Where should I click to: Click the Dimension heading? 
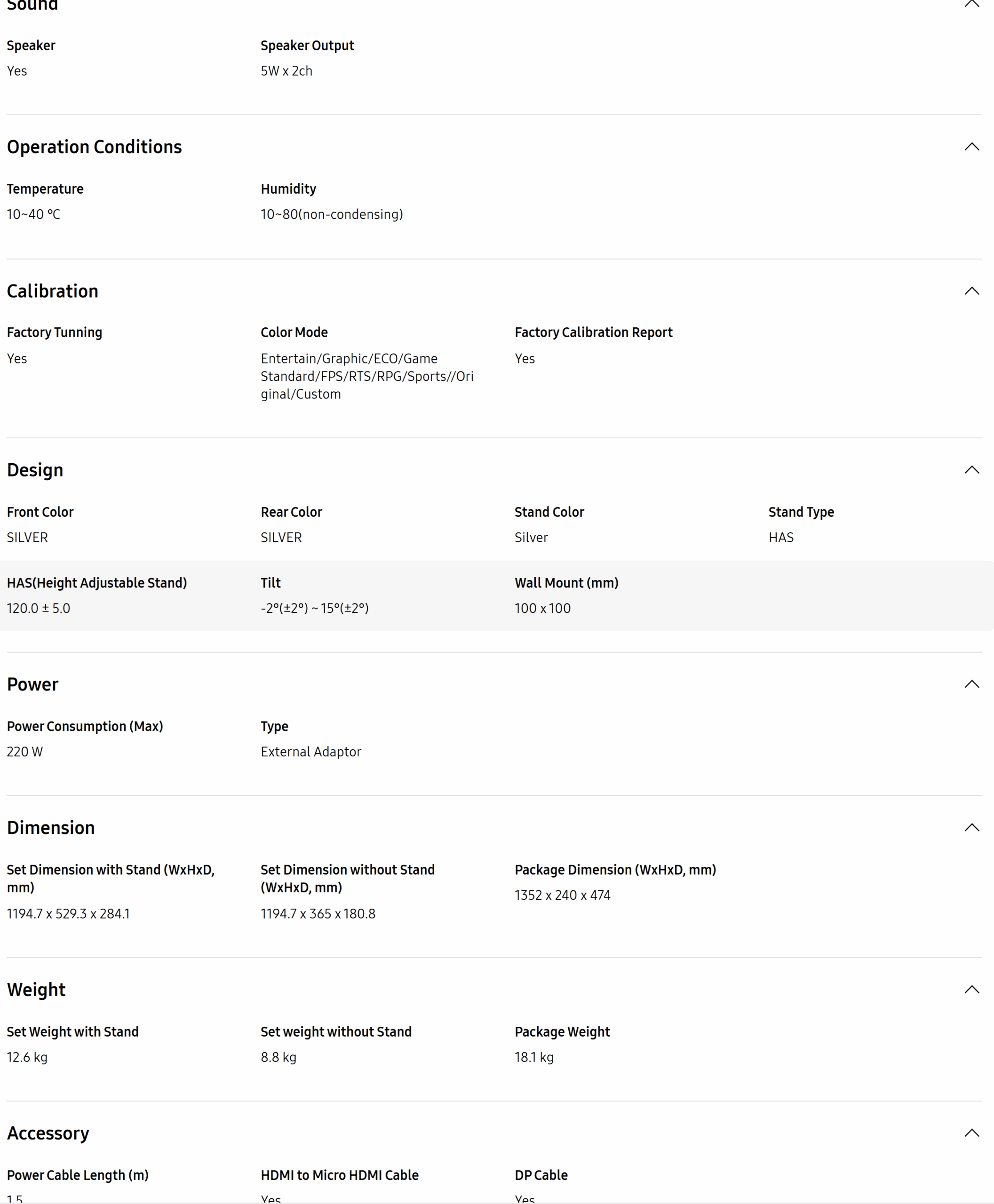(50, 827)
